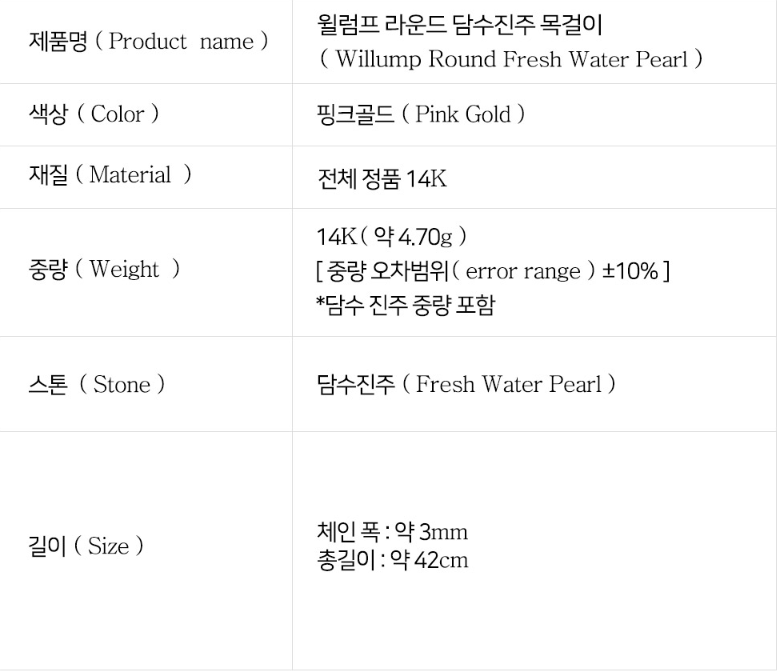This screenshot has height=671, width=777.
Task: Click the '중량 (Weight)' row label
Action: click(x=105, y=269)
